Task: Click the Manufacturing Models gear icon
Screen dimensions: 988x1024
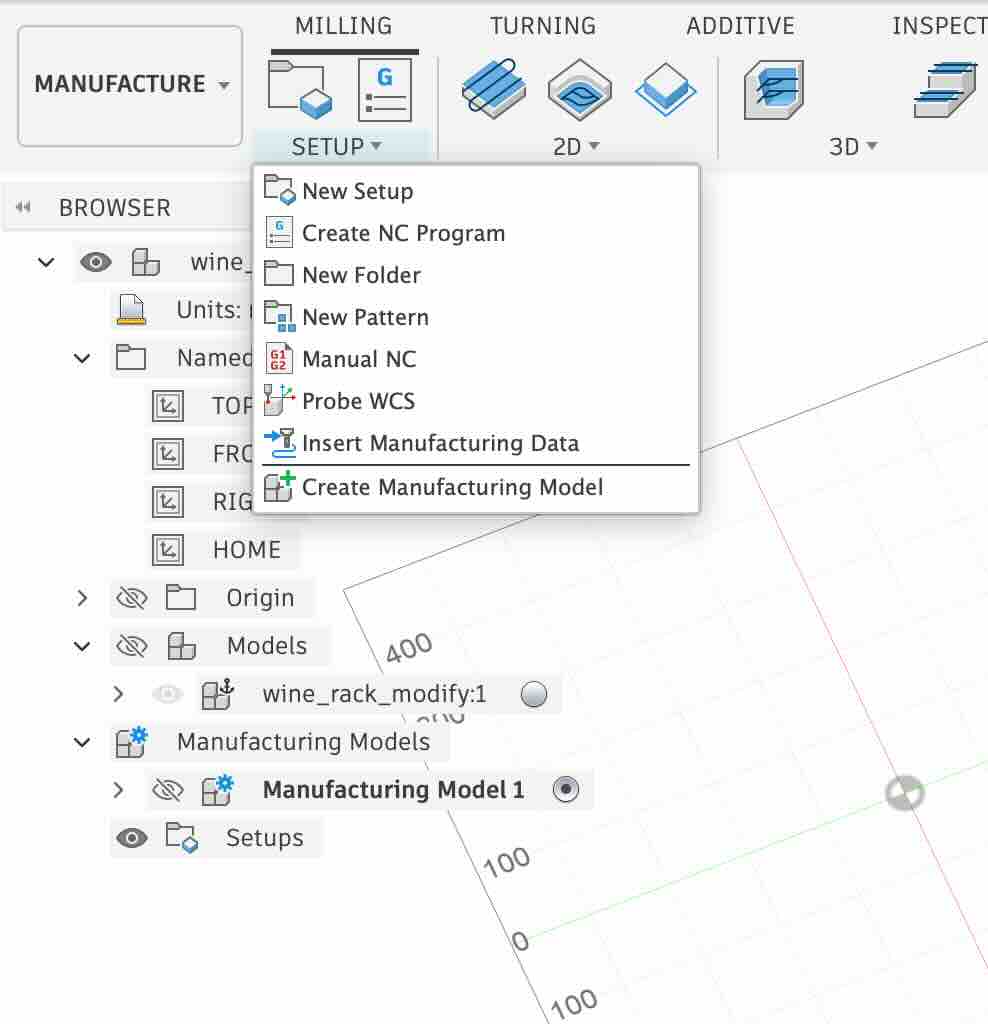Action: [x=131, y=742]
